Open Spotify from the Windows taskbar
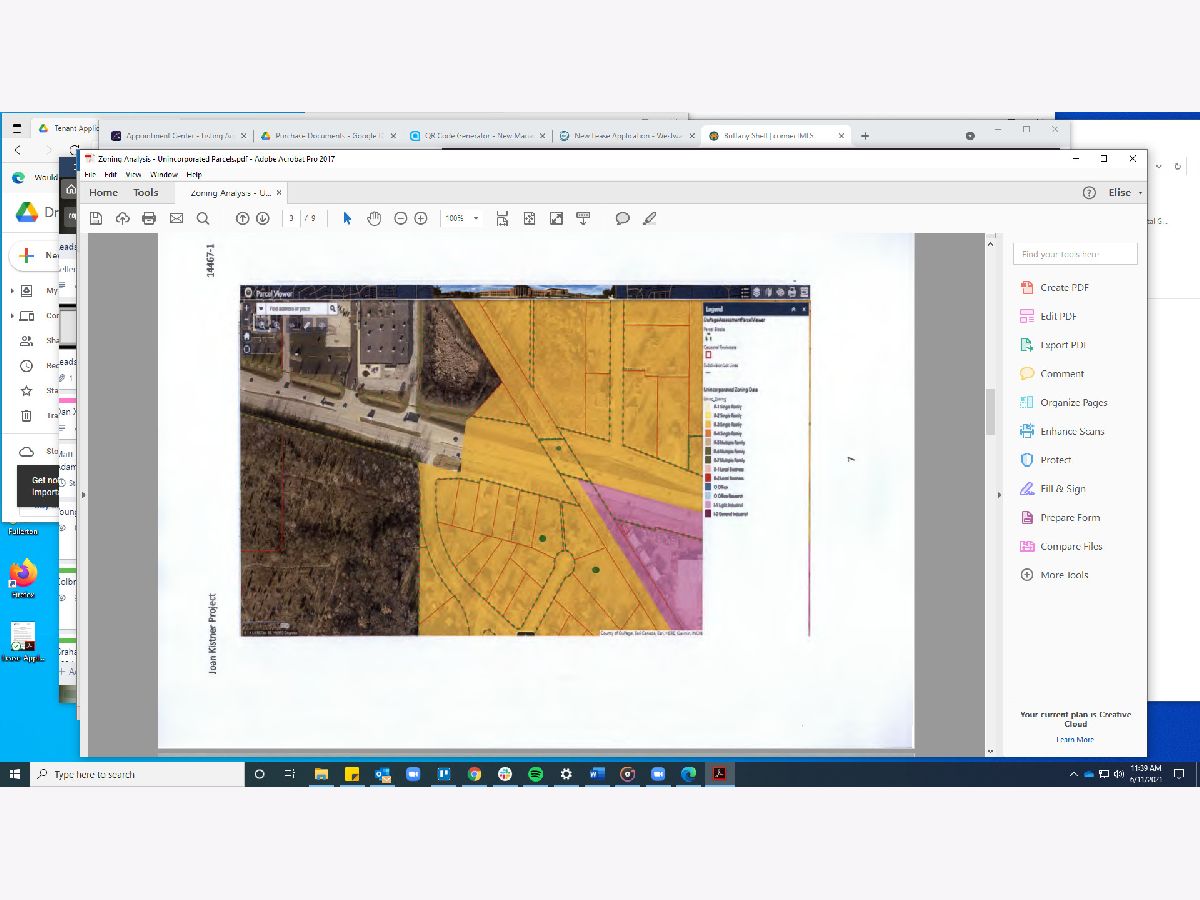This screenshot has width=1200, height=900. 535,774
